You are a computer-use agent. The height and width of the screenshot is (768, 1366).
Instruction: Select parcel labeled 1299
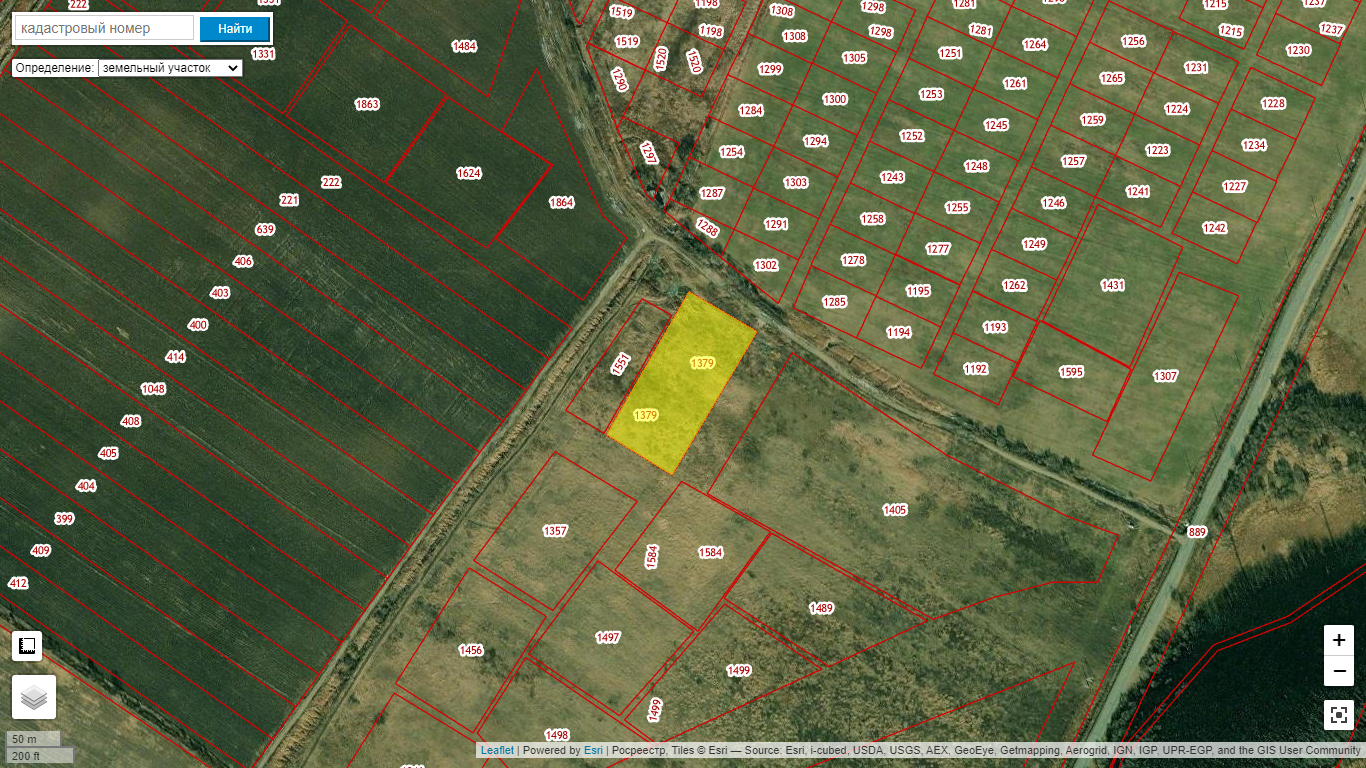(x=770, y=69)
